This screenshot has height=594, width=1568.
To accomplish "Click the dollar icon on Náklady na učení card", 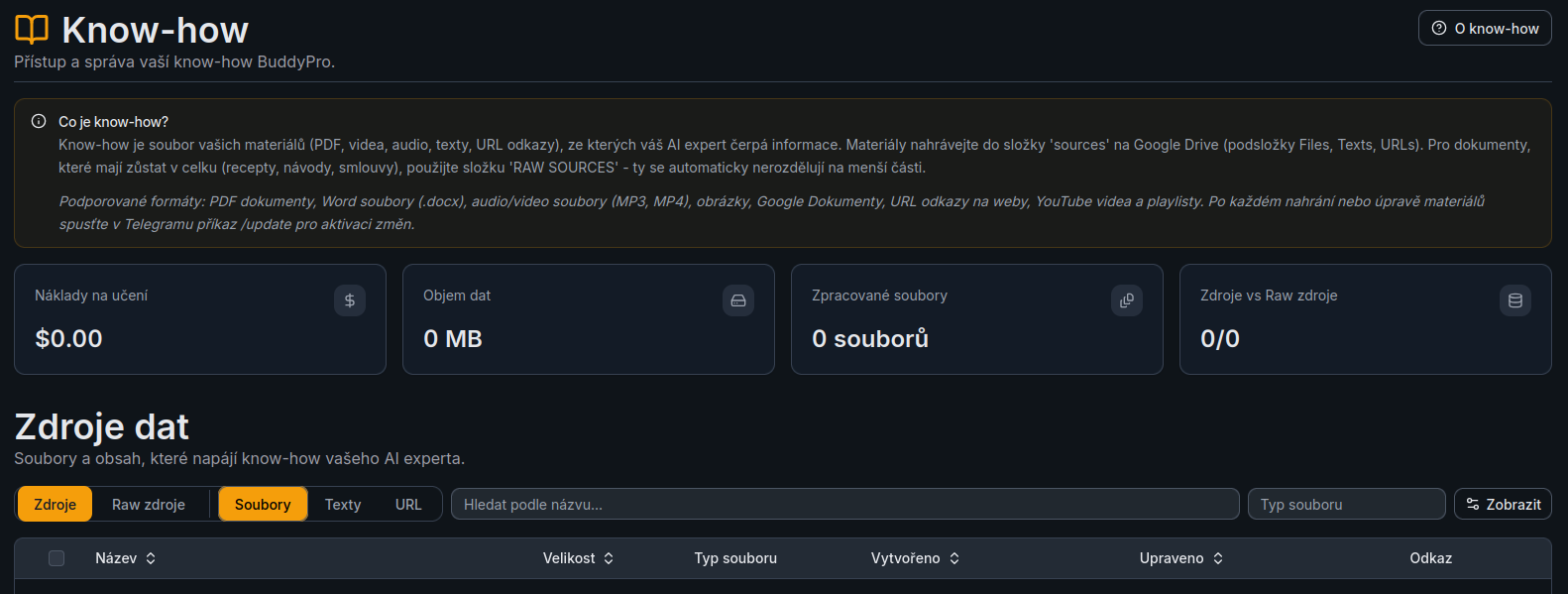I will point(350,300).
